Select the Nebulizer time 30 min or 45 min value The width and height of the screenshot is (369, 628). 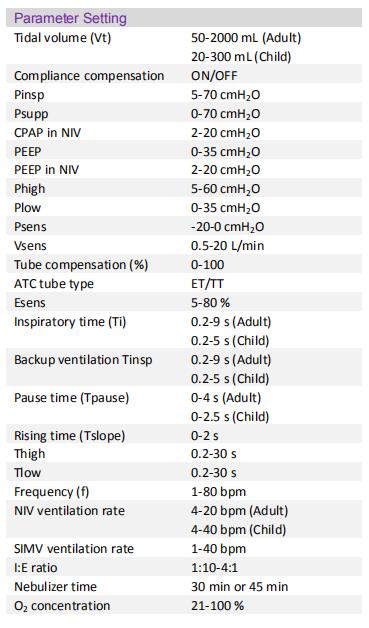pyautogui.click(x=240, y=587)
